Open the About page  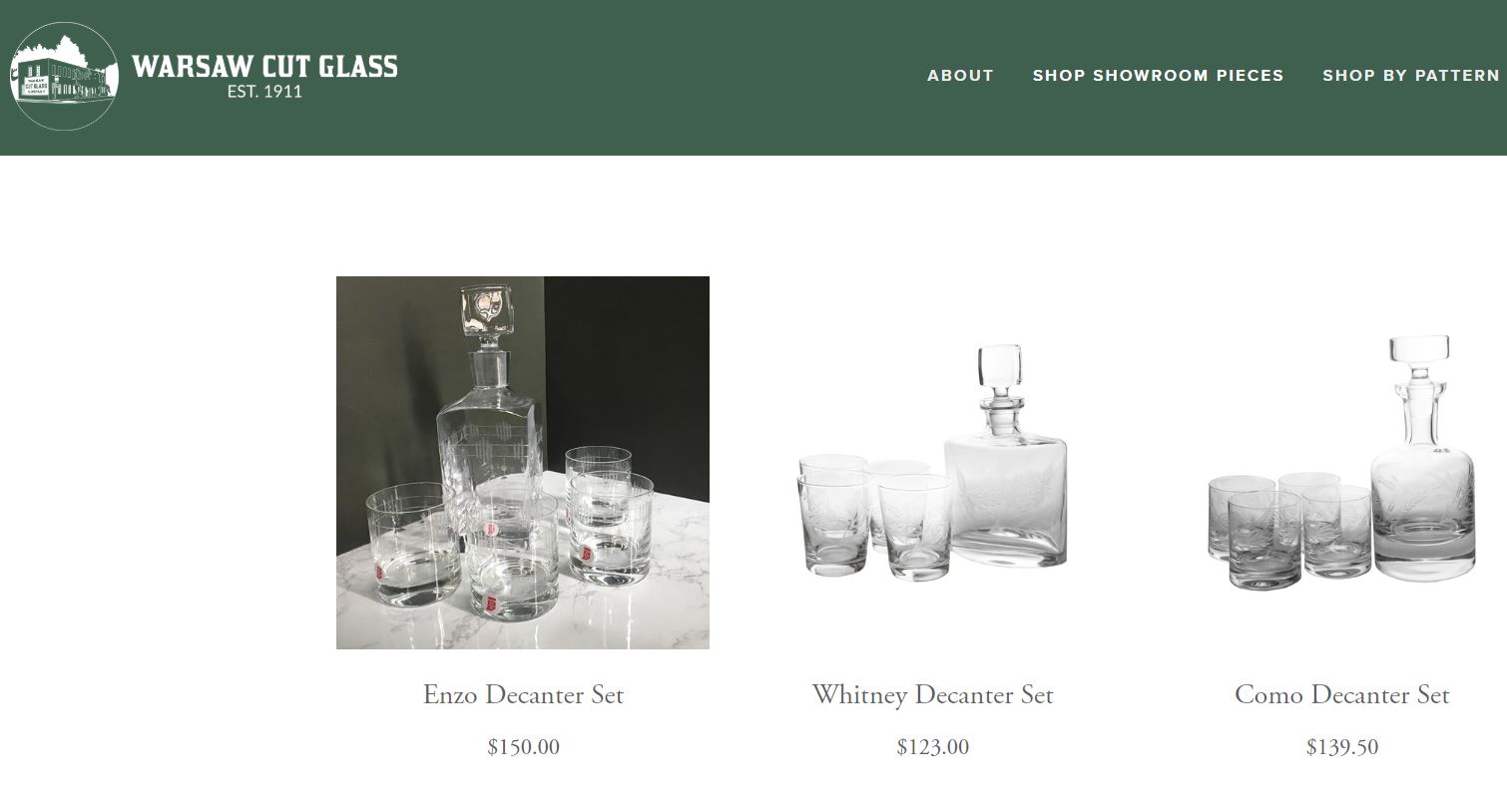click(960, 76)
